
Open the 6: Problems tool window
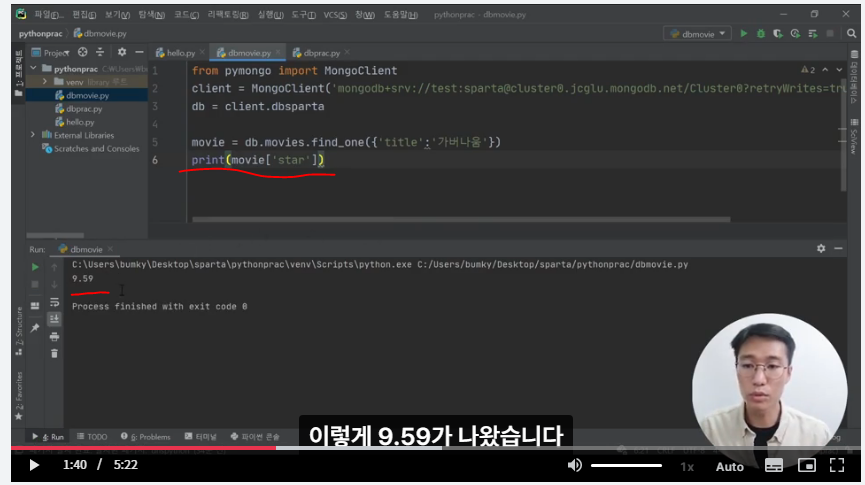(x=146, y=436)
